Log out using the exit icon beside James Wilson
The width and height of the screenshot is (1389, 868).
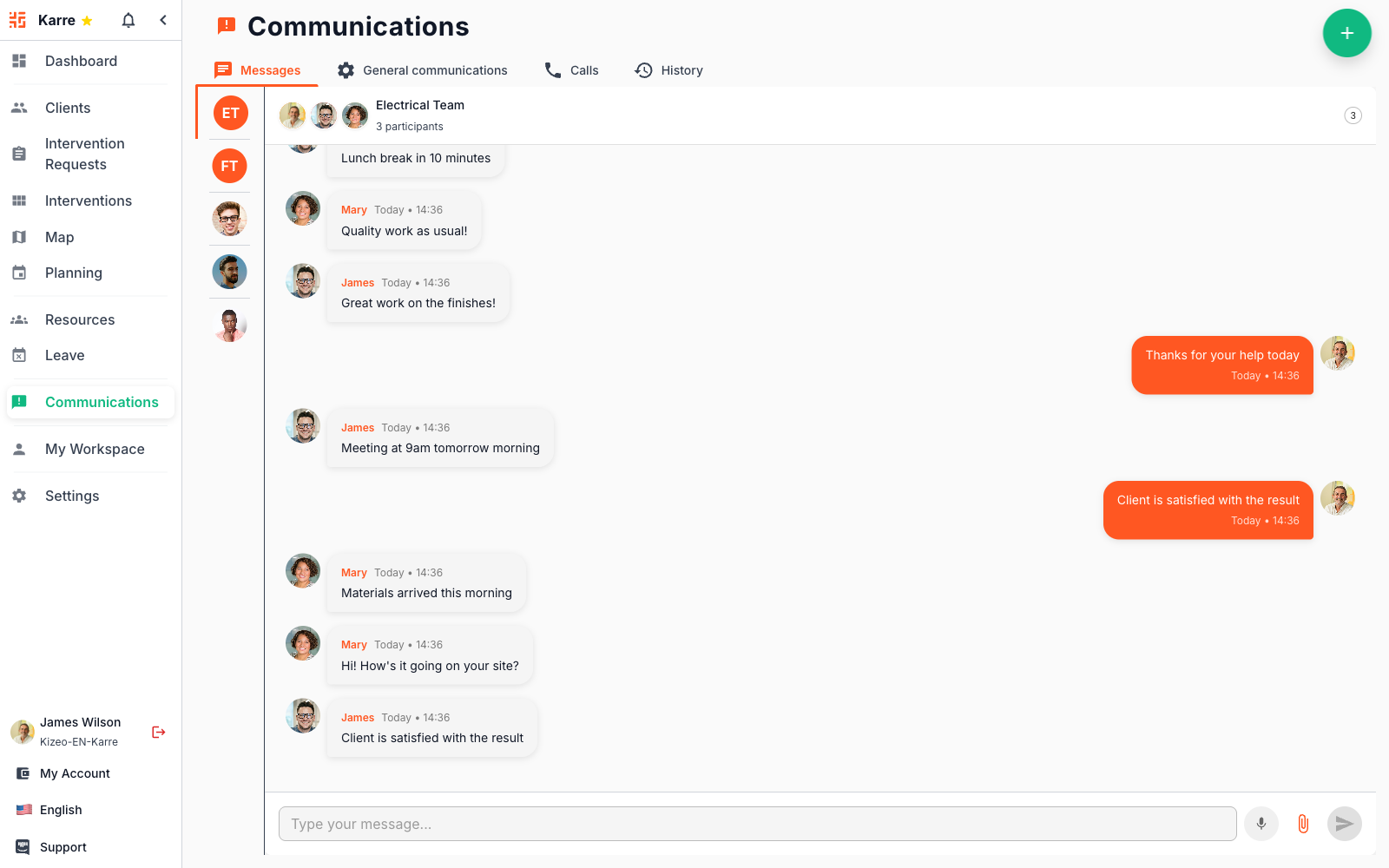pyautogui.click(x=158, y=732)
